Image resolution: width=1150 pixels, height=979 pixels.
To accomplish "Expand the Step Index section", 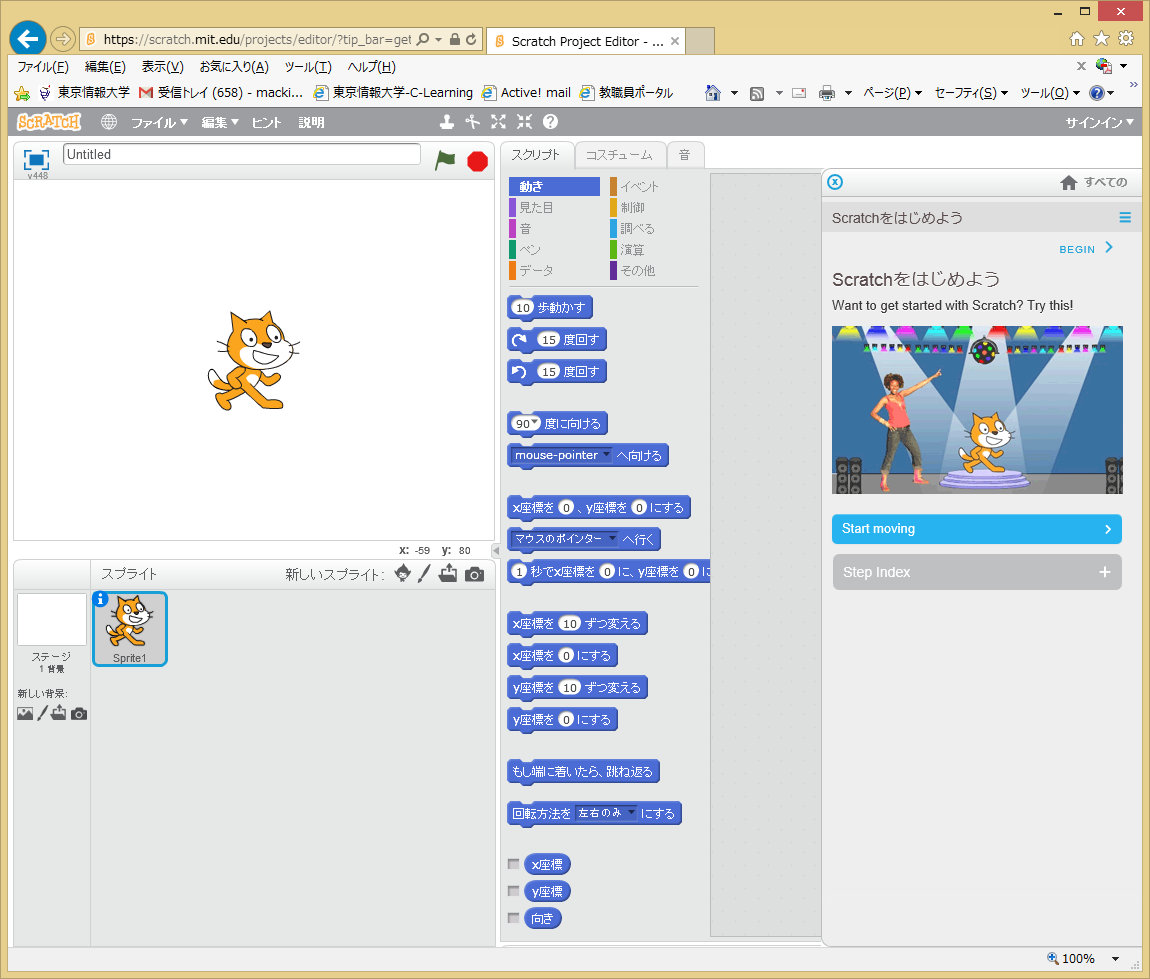I will (x=977, y=572).
